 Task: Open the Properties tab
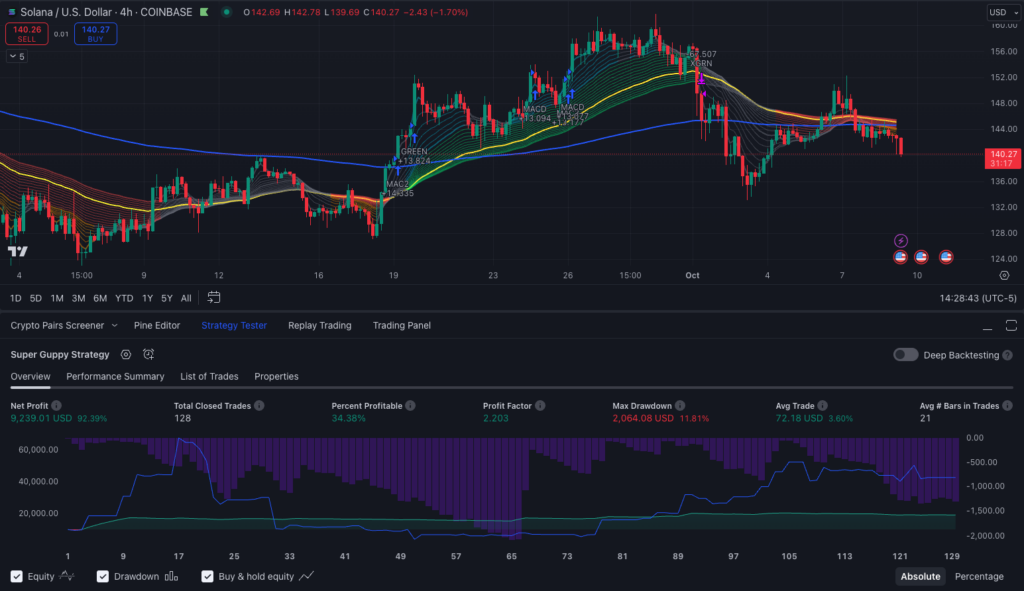(276, 376)
